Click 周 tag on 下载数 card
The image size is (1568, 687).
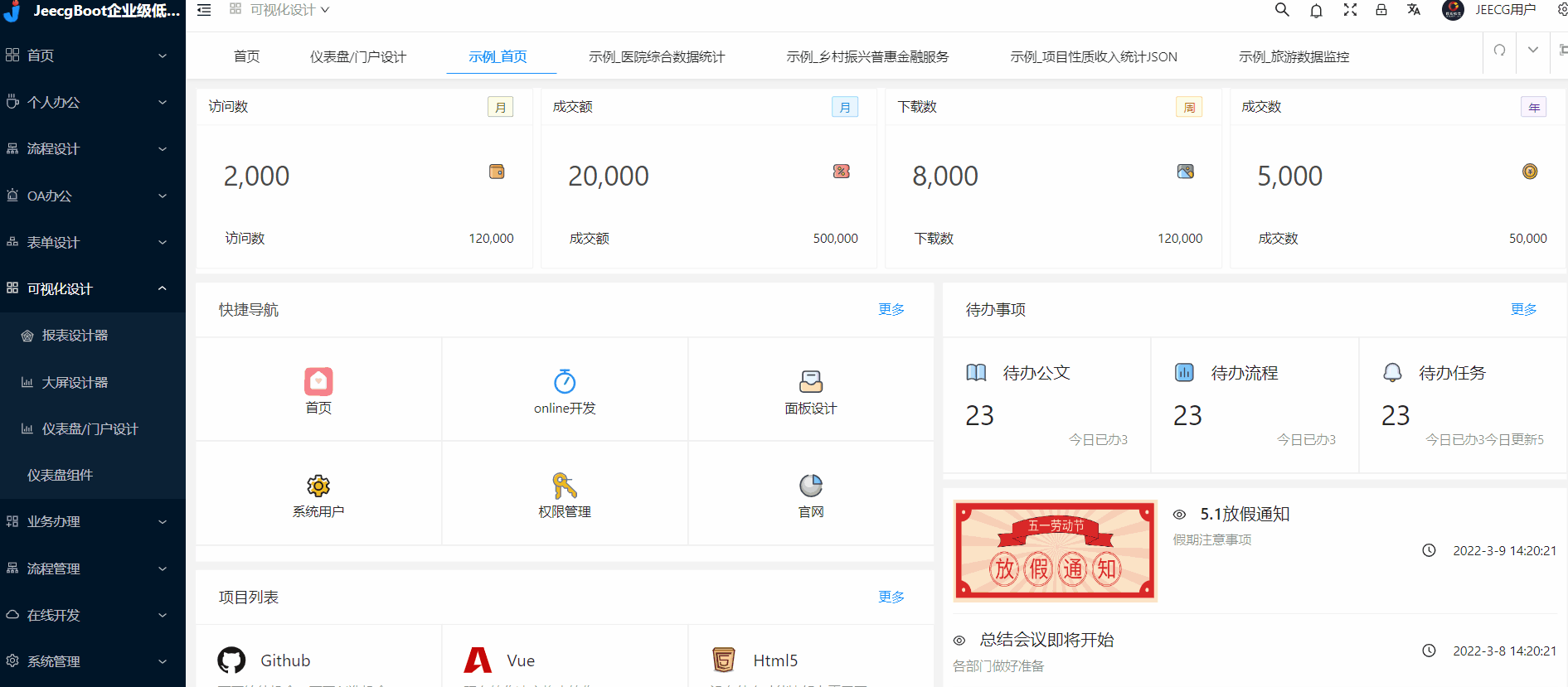tap(1189, 107)
